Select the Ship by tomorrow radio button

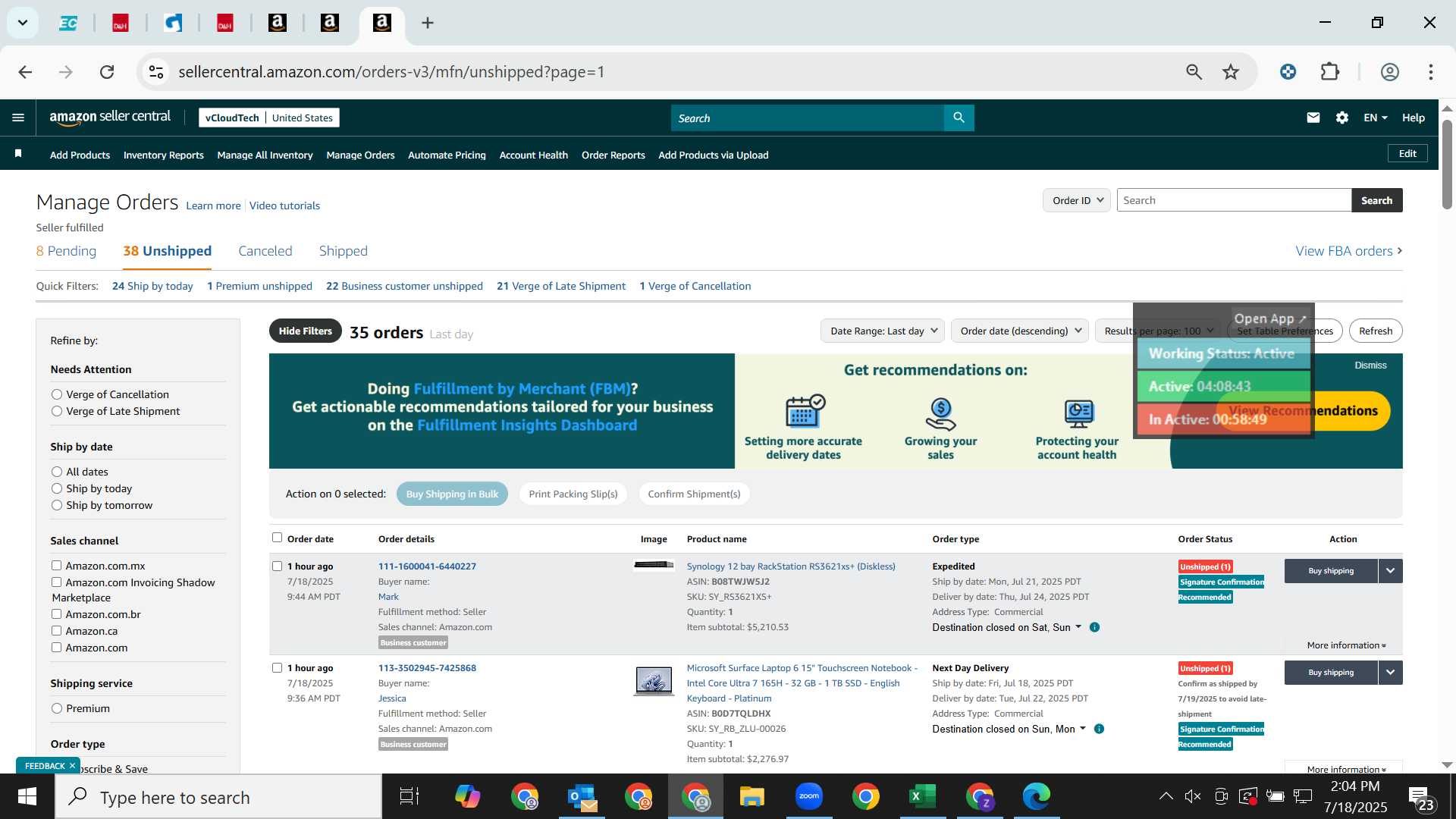tap(57, 505)
